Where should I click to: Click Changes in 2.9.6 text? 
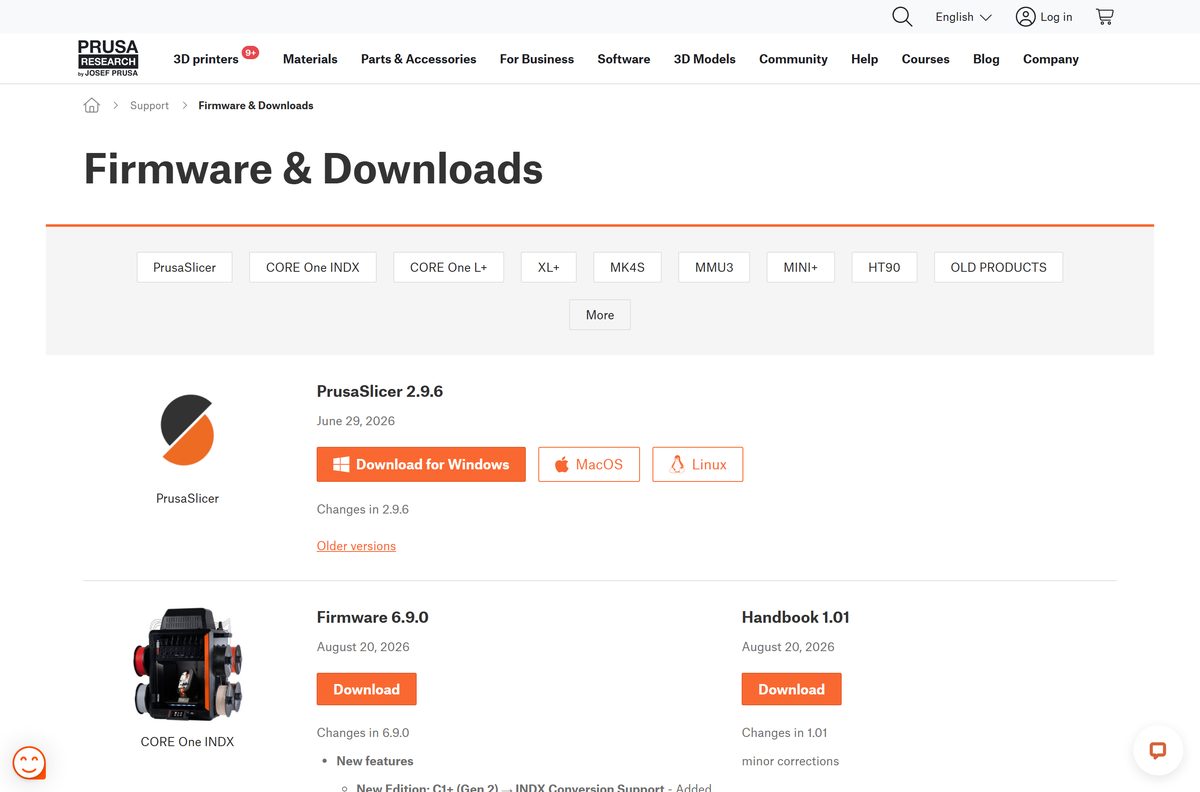(x=363, y=509)
